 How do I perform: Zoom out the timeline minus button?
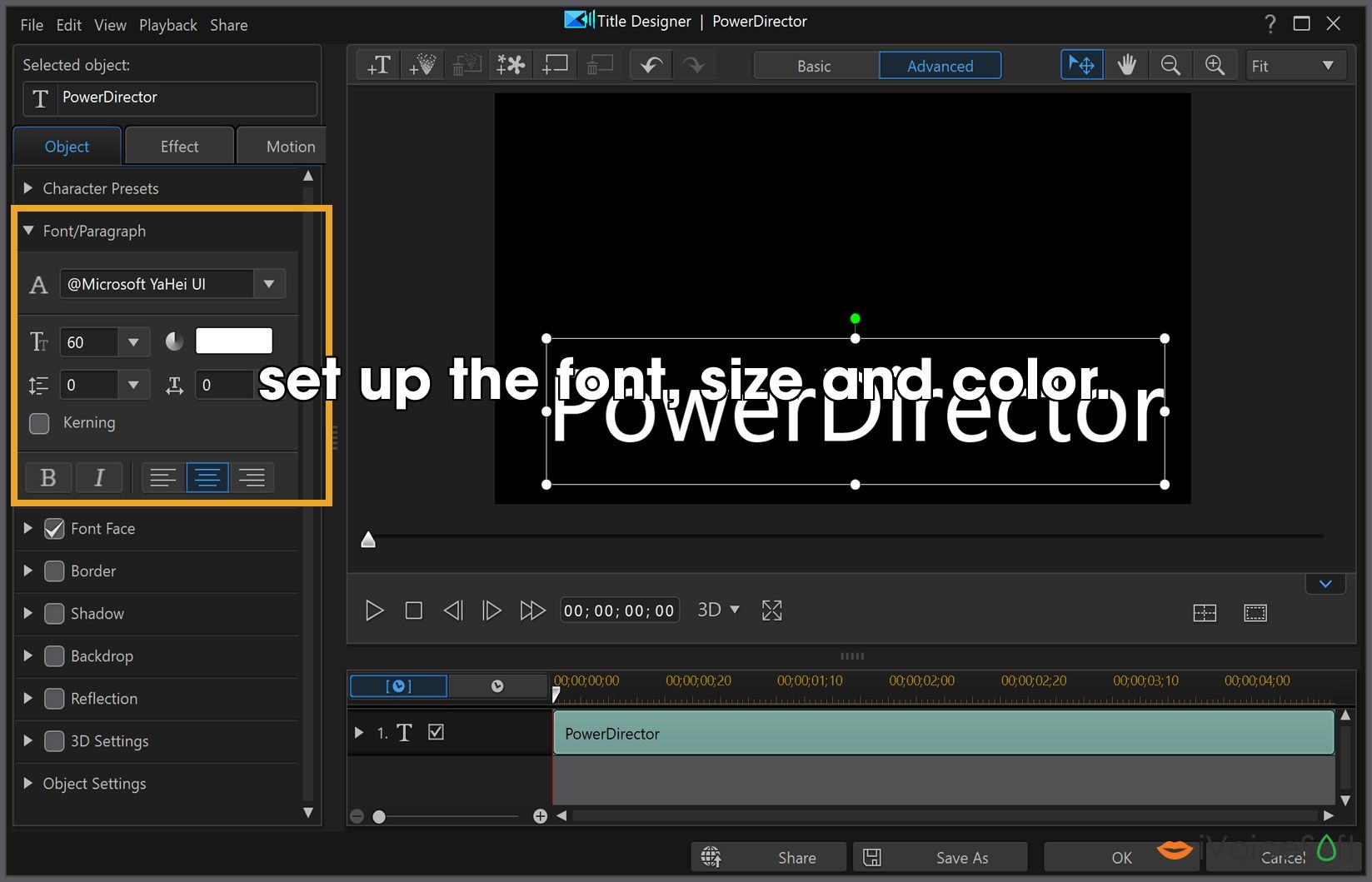coord(357,816)
